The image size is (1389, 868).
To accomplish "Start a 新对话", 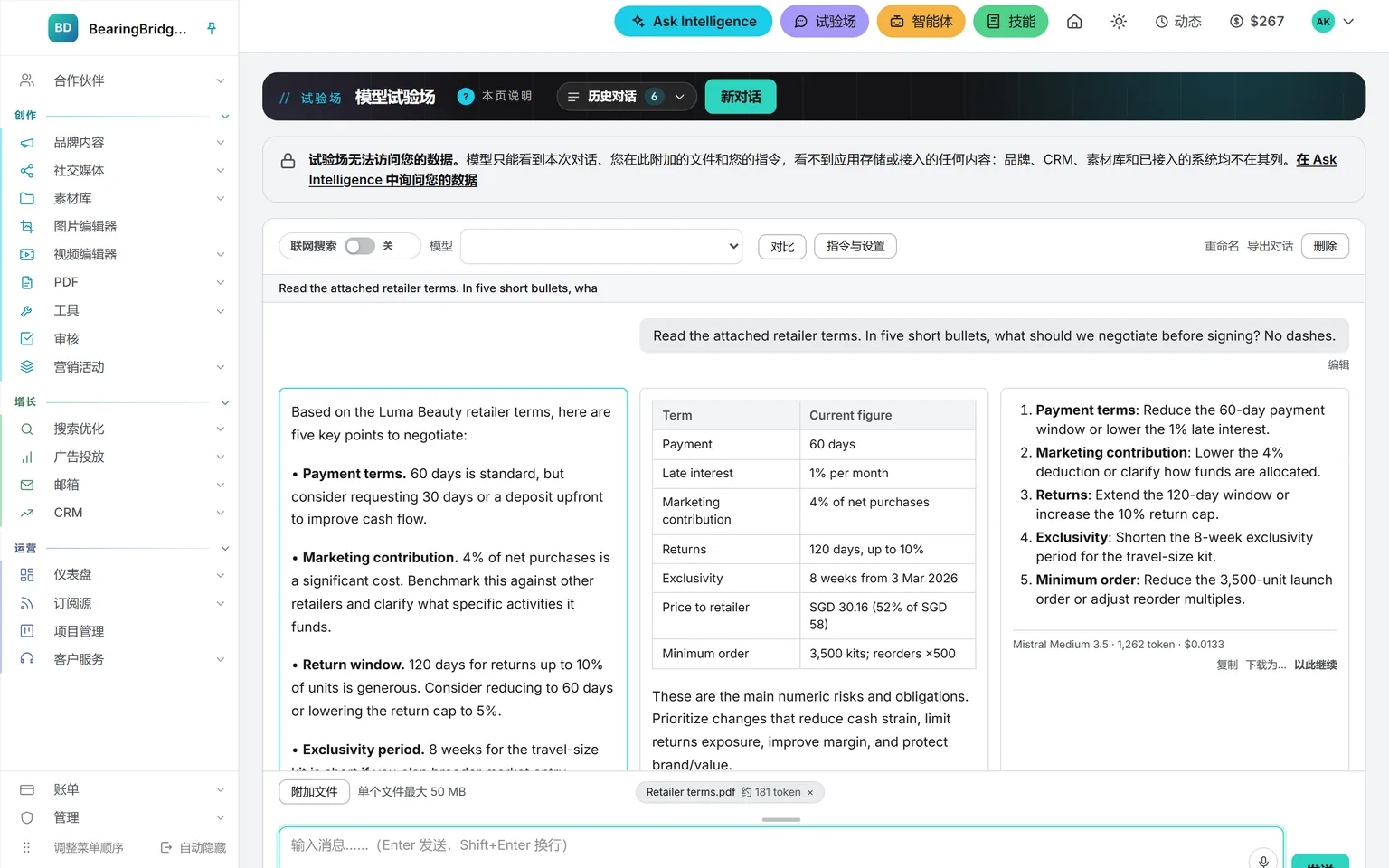I will coord(741,97).
